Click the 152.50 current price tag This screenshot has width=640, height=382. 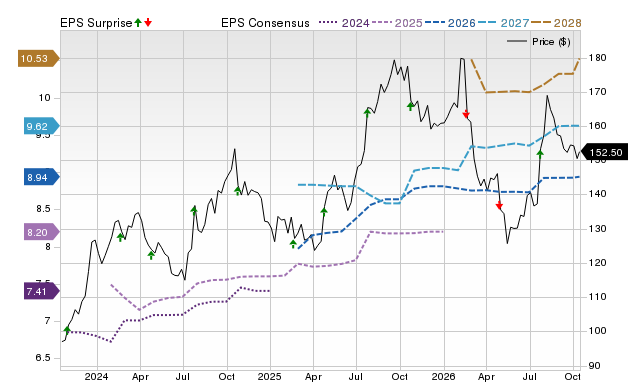604,152
